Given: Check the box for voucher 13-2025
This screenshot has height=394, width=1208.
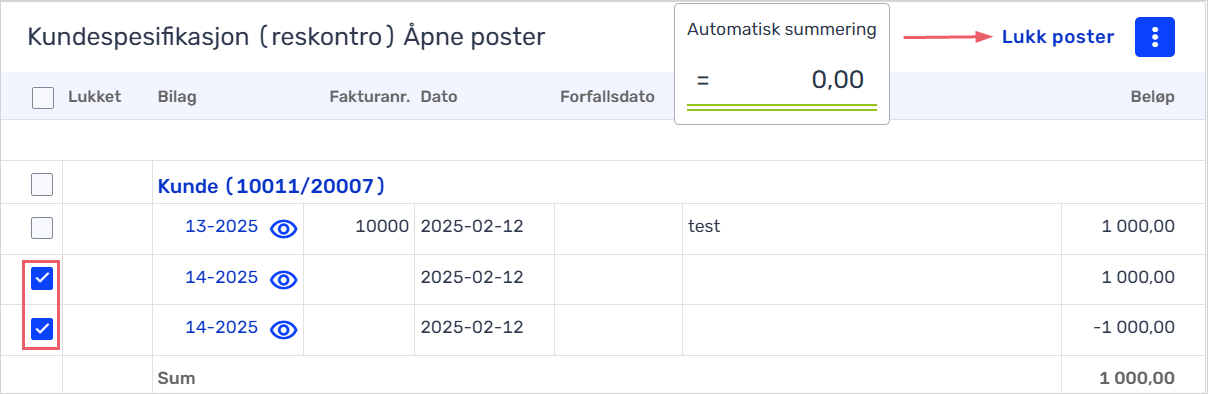Looking at the screenshot, I should 42,228.
